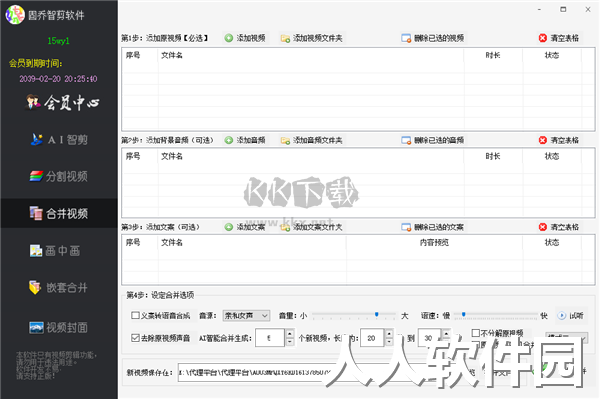Click the 添加视频 add video button
The width and height of the screenshot is (600, 399).
(245, 38)
